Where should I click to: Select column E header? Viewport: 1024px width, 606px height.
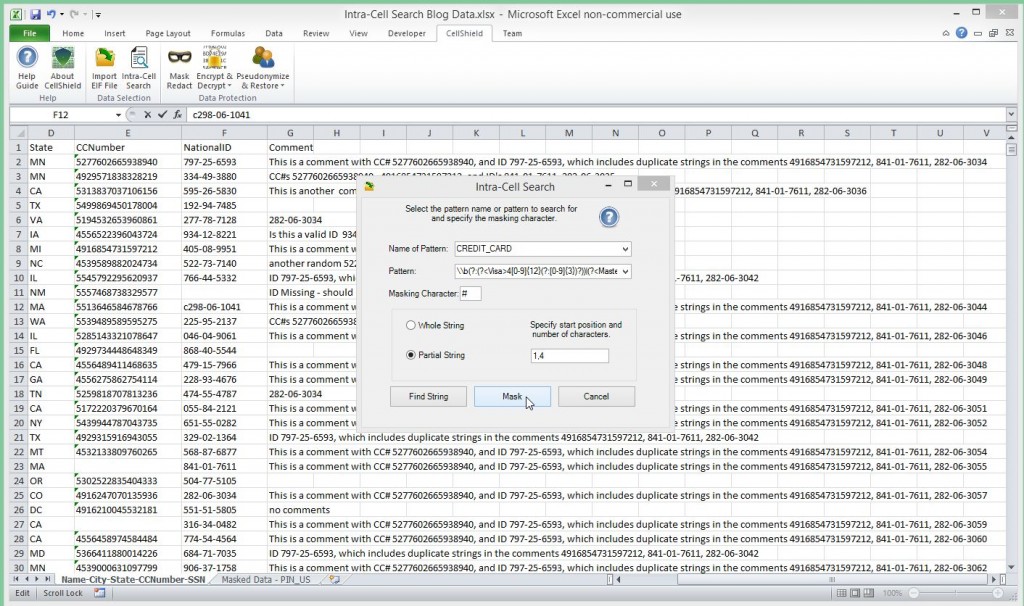pos(128,133)
